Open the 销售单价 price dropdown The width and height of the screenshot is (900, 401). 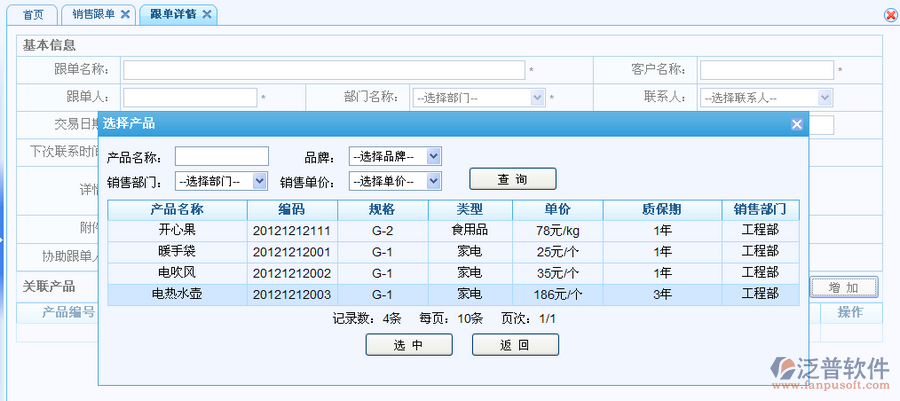395,181
